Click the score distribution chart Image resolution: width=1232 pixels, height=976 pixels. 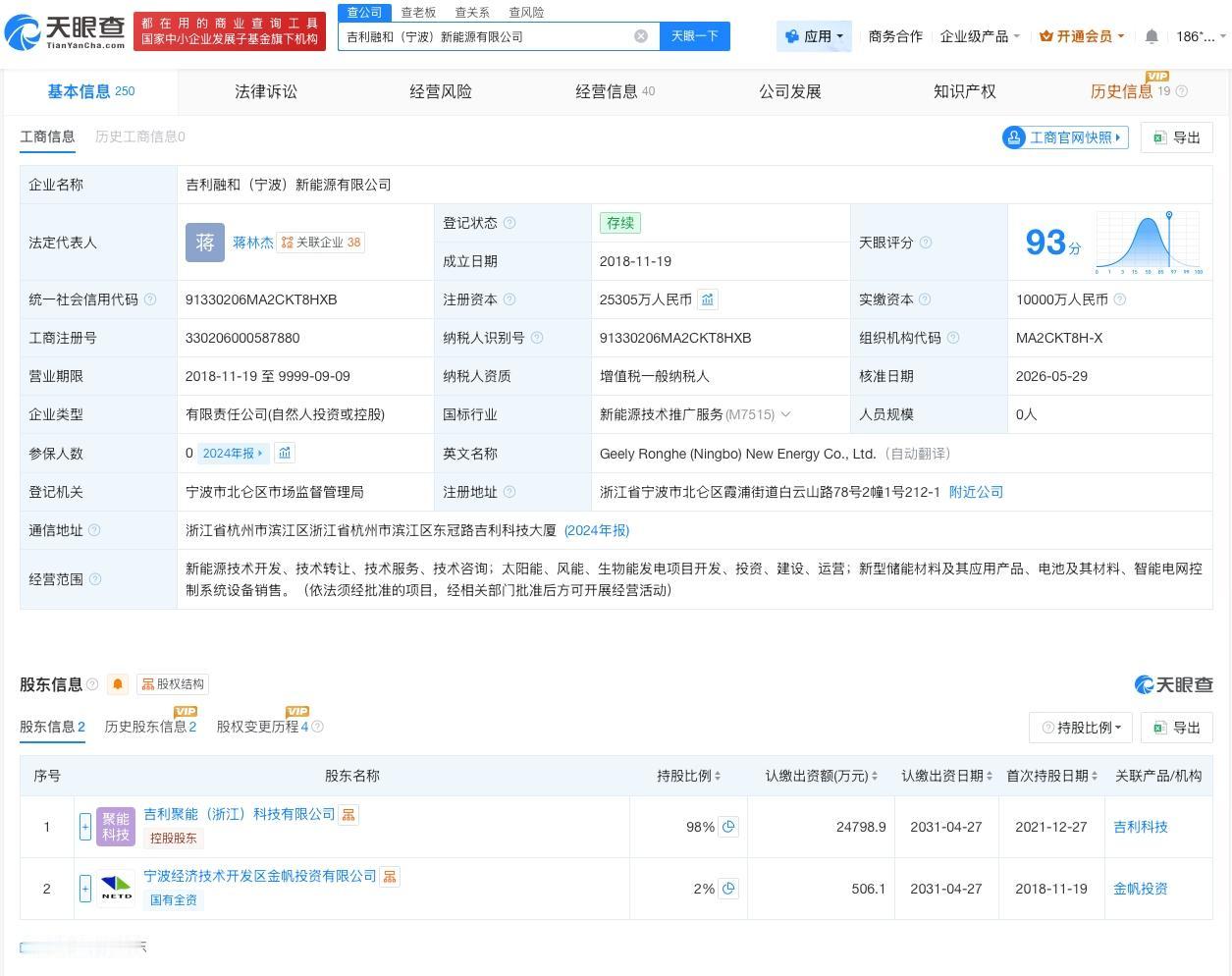(x=1150, y=243)
